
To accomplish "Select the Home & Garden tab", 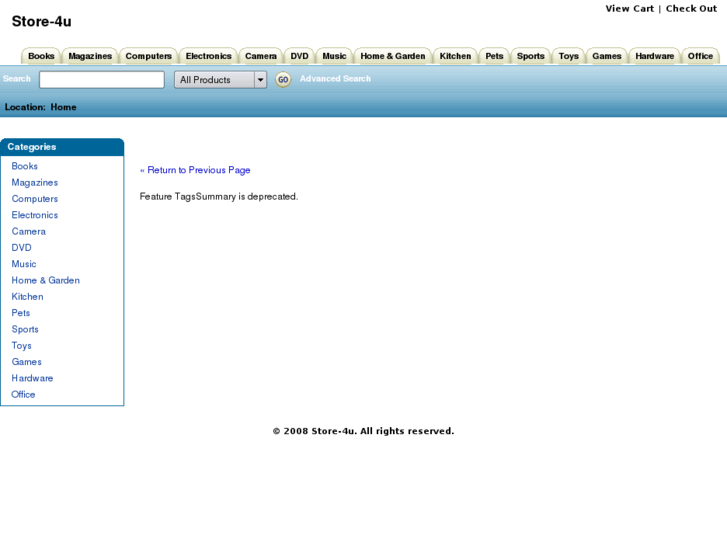I will pyautogui.click(x=393, y=56).
